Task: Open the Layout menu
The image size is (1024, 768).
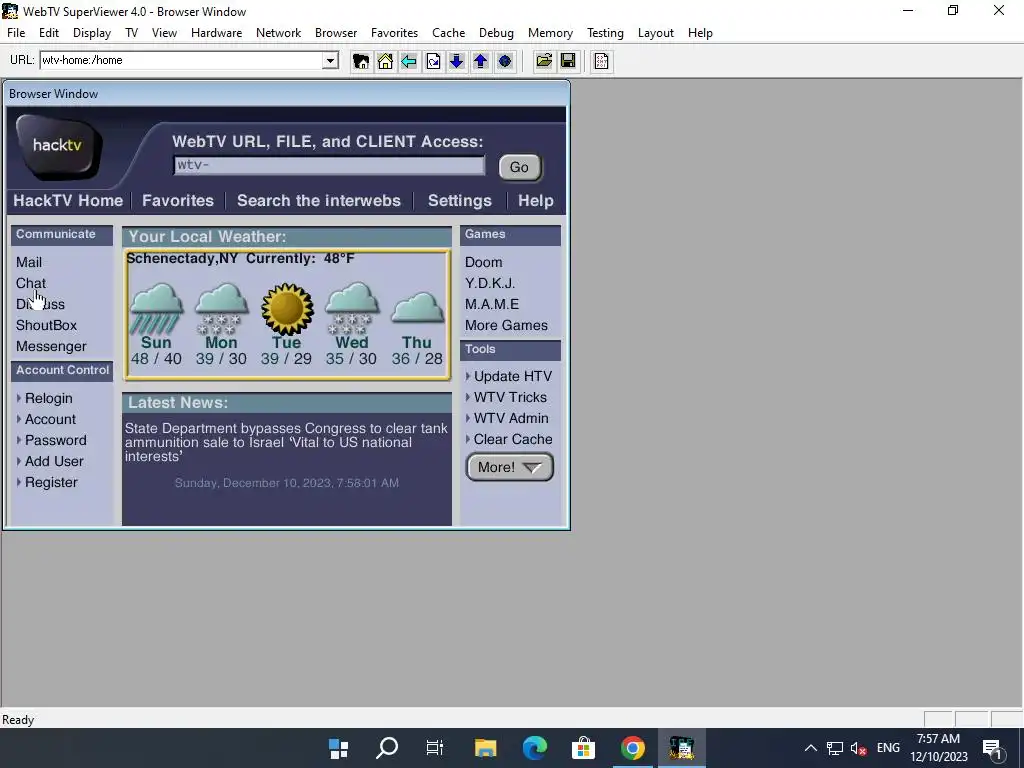Action: click(x=656, y=33)
